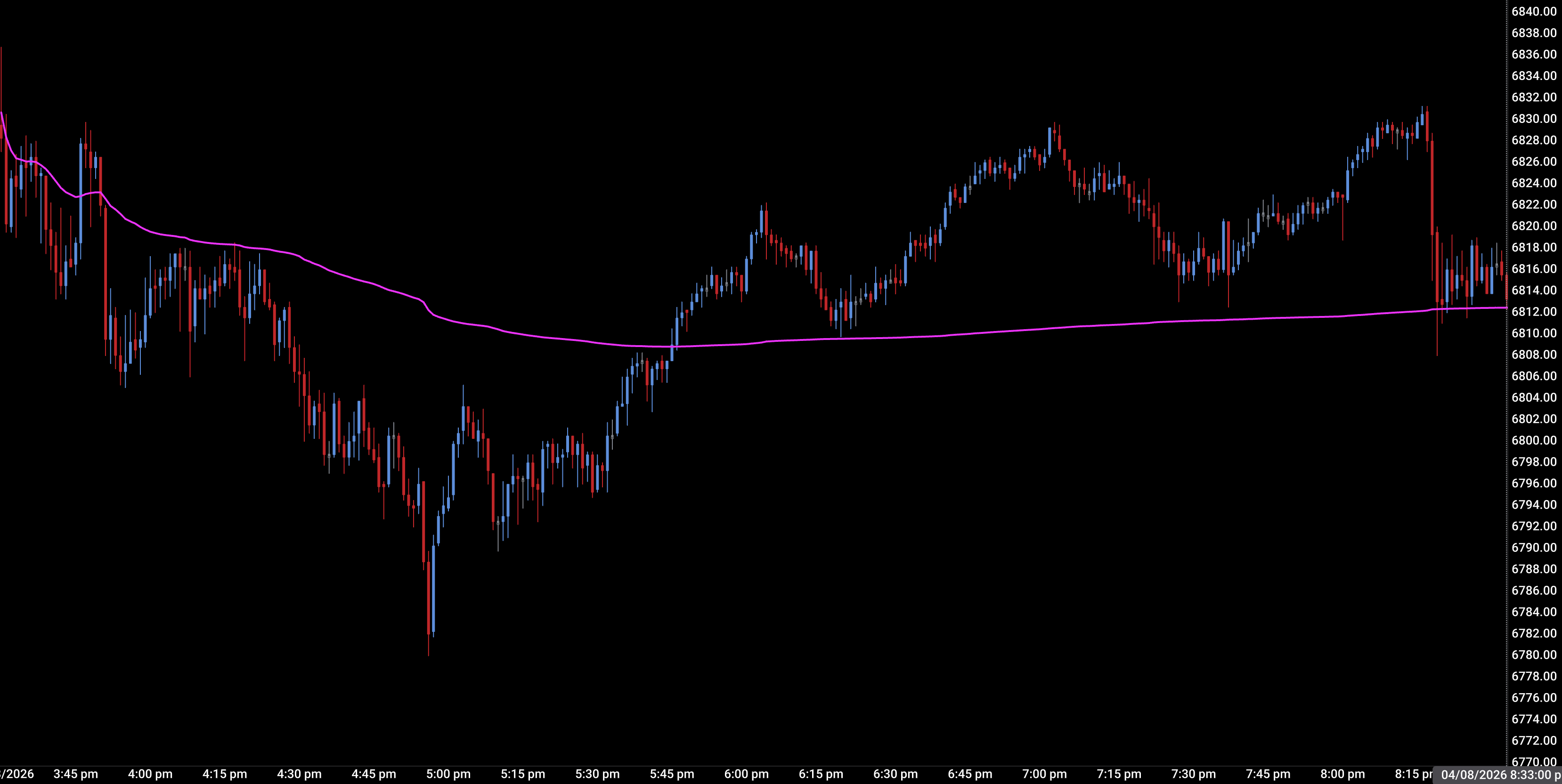Click the 6796.00 price label
The image size is (1562, 784).
[x=1533, y=483]
